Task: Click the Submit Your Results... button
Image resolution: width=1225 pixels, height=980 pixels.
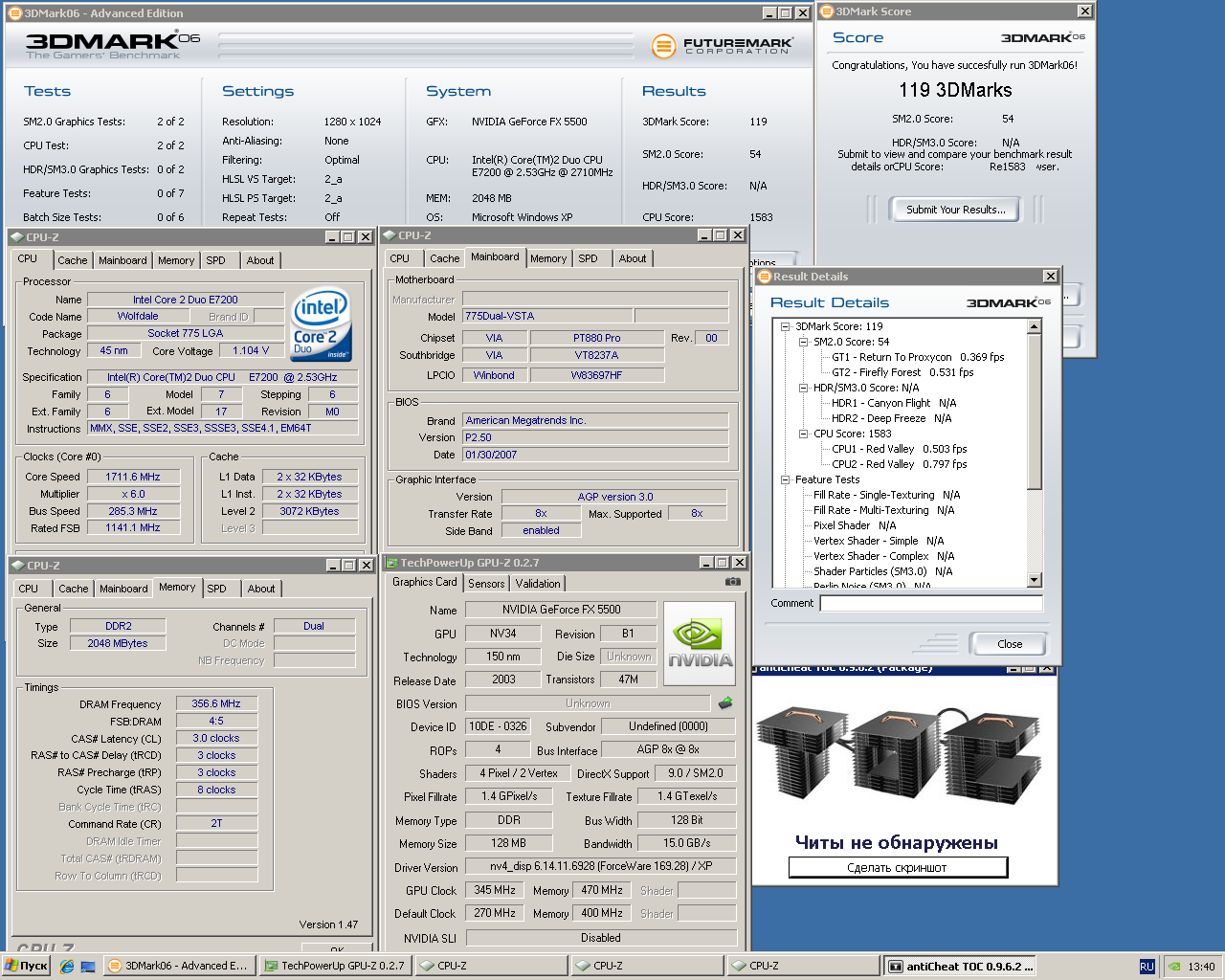Action: 955,210
